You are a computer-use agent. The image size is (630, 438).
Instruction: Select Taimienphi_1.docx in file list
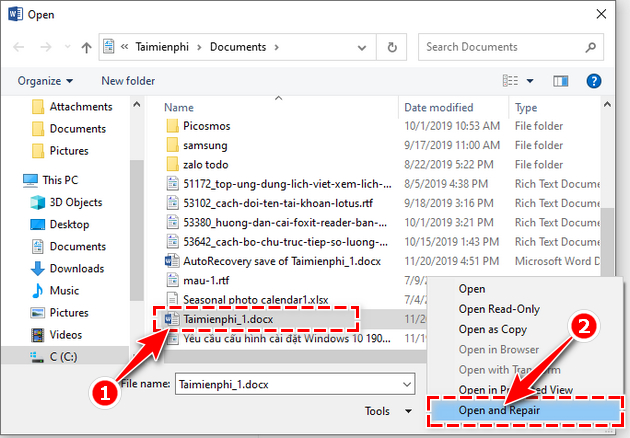(x=228, y=319)
